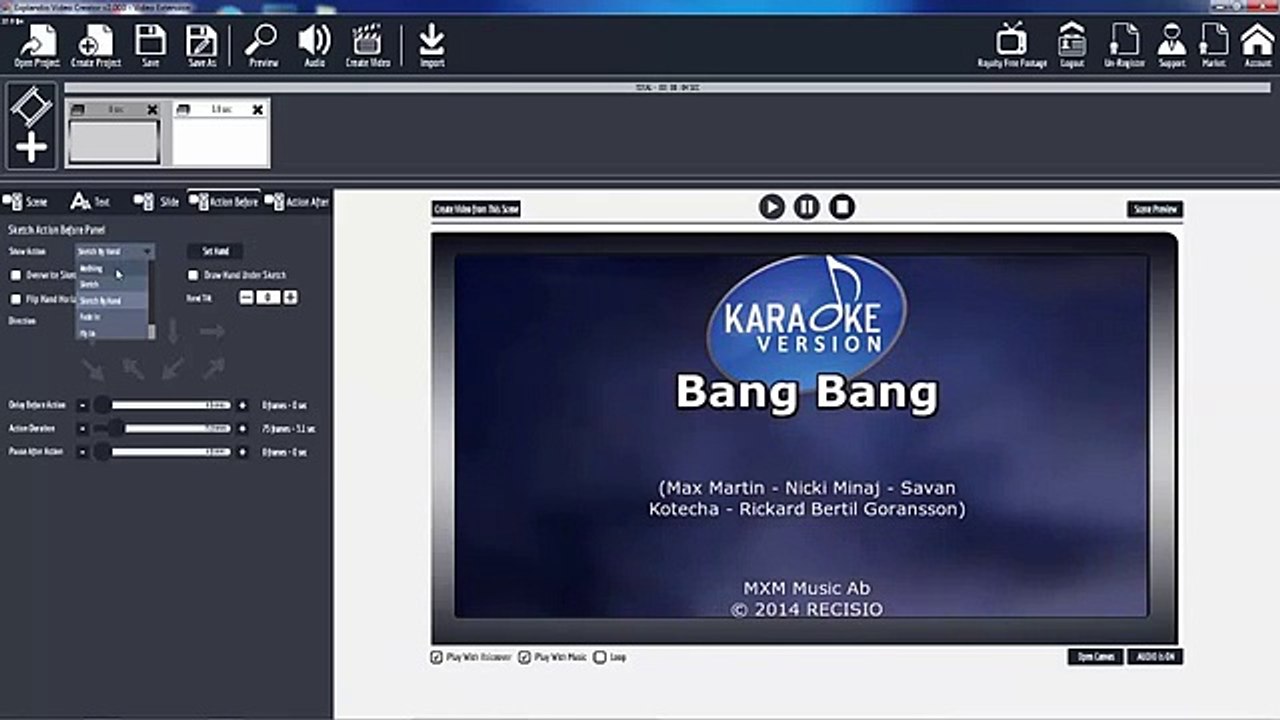
Task: Click Create Video from This Scene
Action: pos(476,209)
